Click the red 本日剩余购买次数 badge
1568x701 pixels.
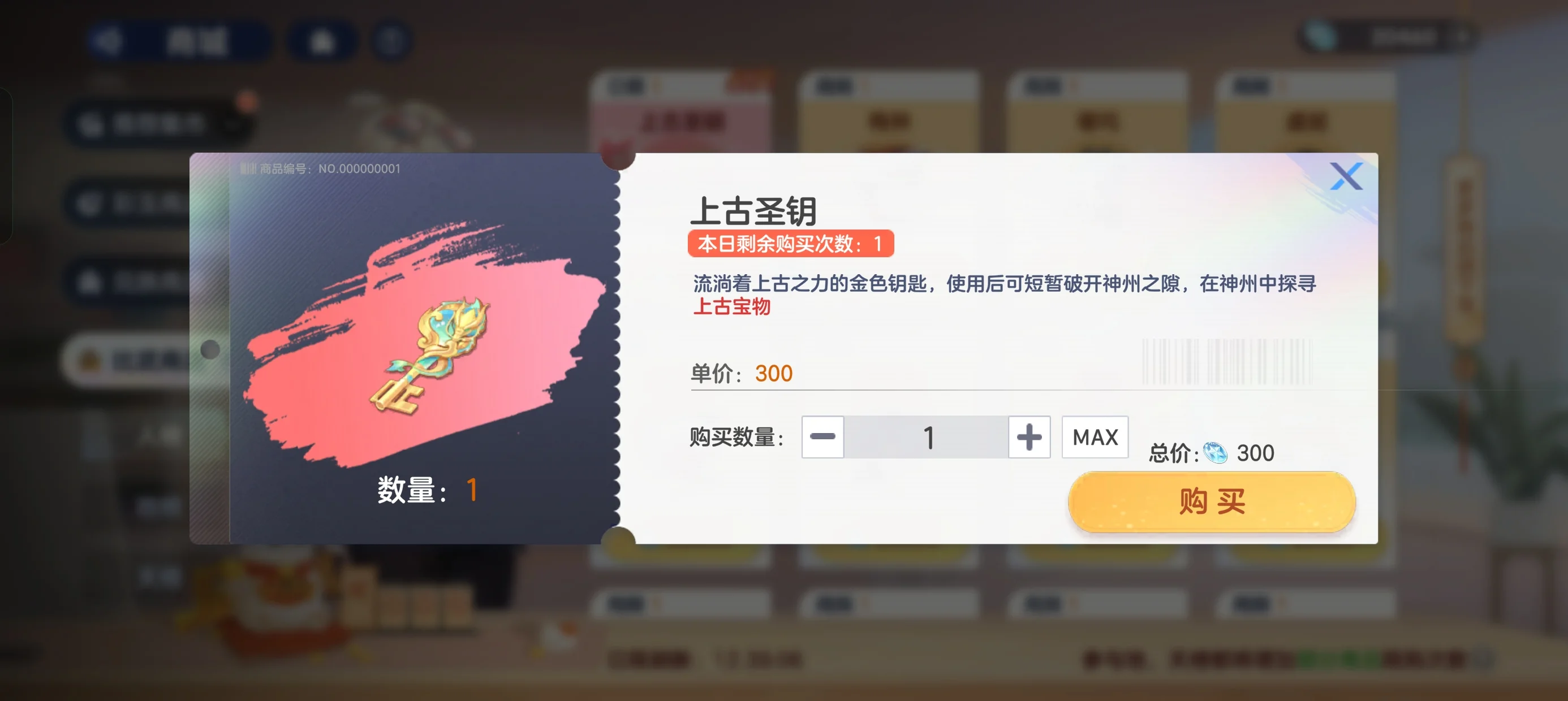[x=790, y=244]
